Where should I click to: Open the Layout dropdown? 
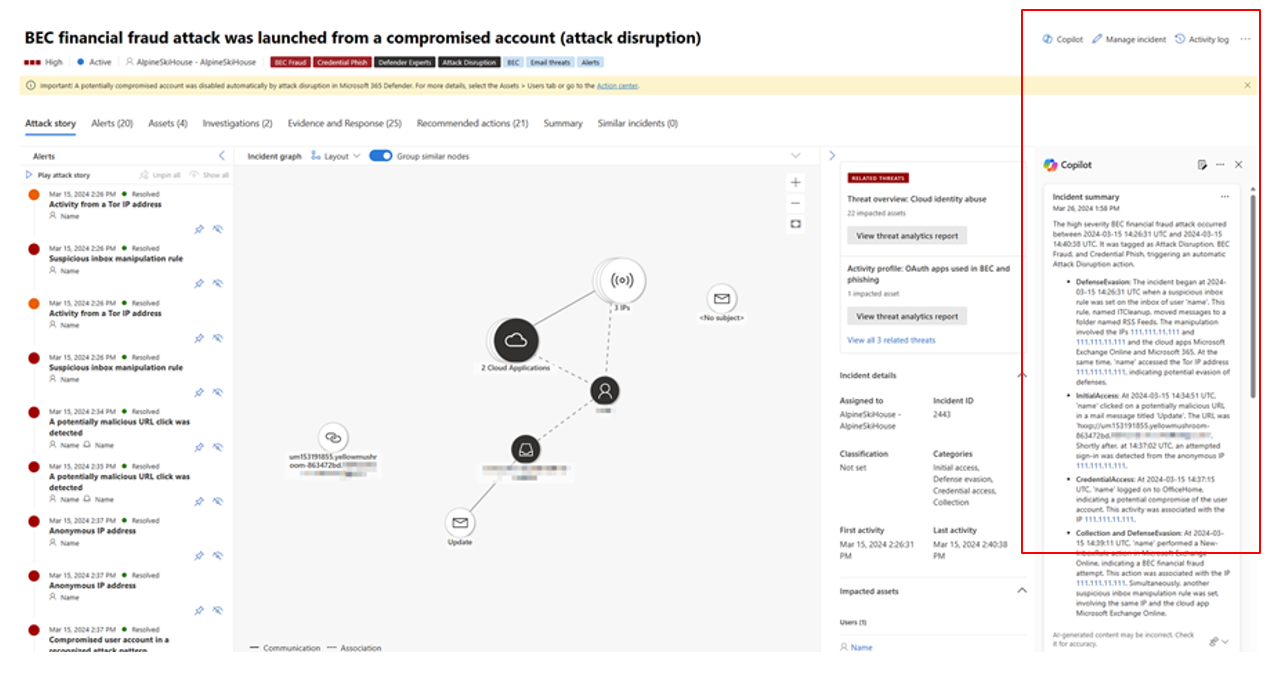[335, 156]
